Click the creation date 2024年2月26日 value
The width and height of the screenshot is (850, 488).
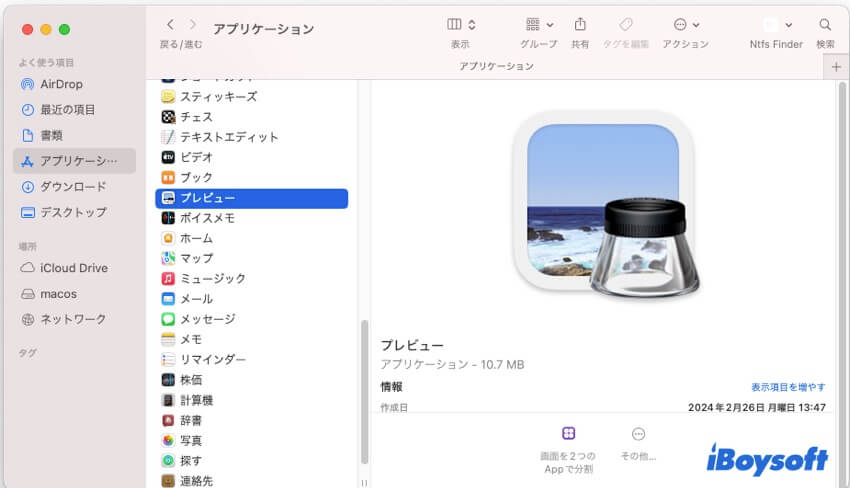[x=757, y=407]
